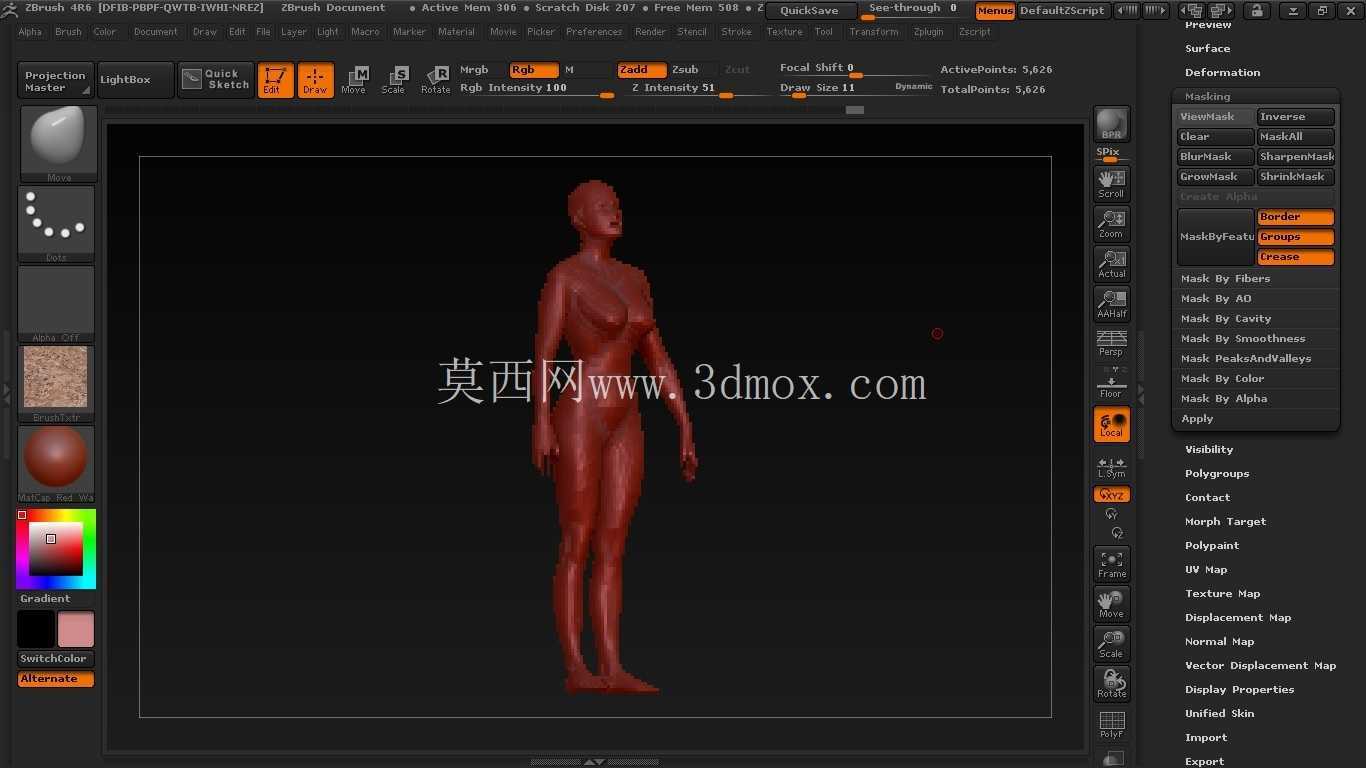Expand the UV Map subpalette

(x=1206, y=570)
